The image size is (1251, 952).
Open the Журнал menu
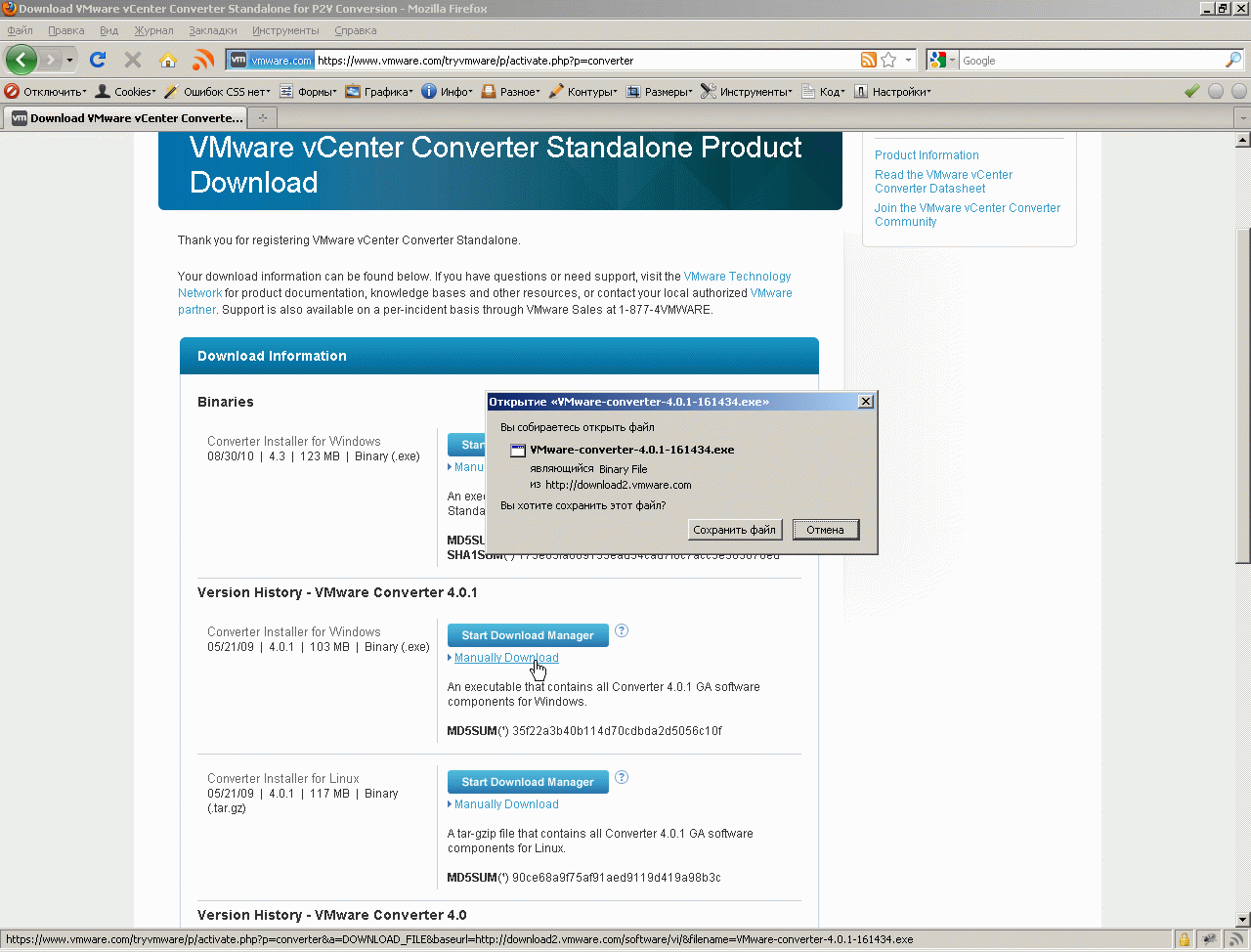pyautogui.click(x=153, y=30)
